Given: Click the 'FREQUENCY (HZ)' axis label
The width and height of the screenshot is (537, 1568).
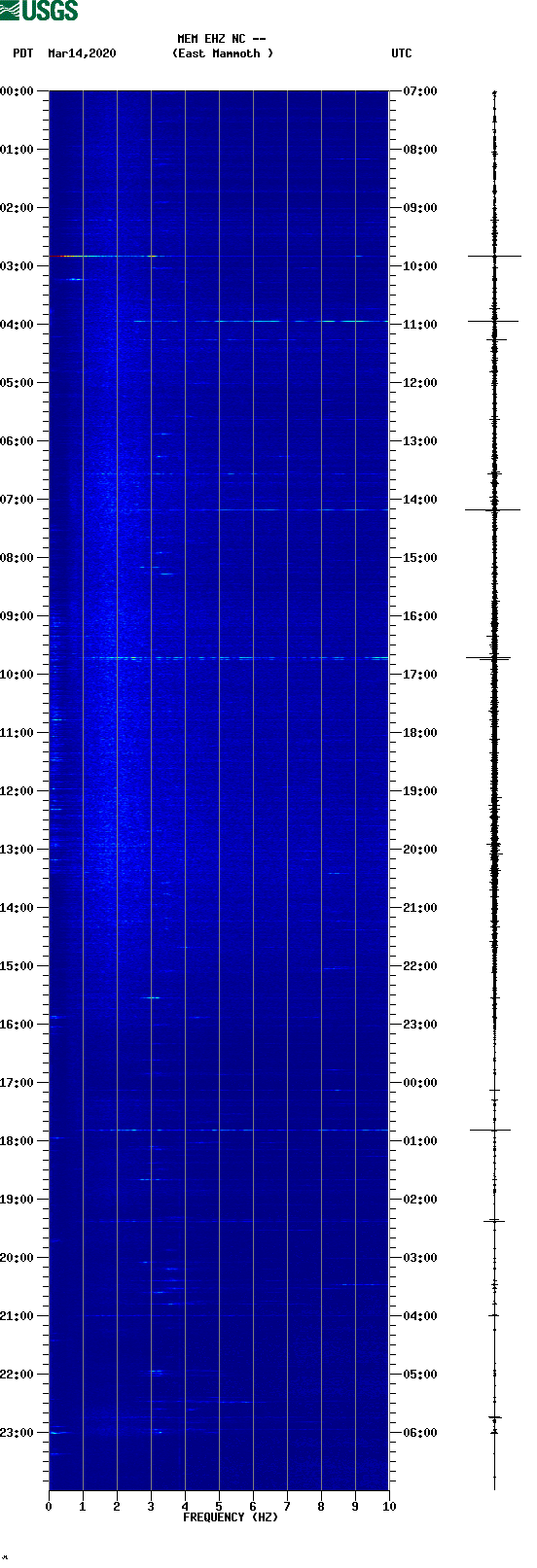Looking at the screenshot, I should (231, 1517).
